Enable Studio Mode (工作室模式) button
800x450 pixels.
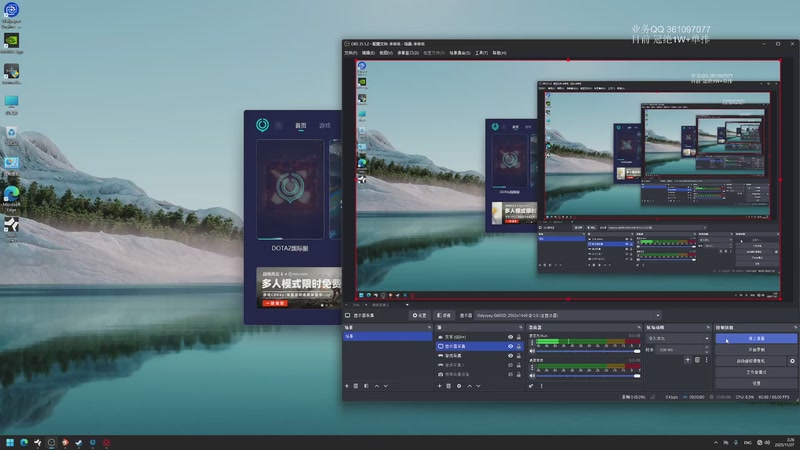756,372
